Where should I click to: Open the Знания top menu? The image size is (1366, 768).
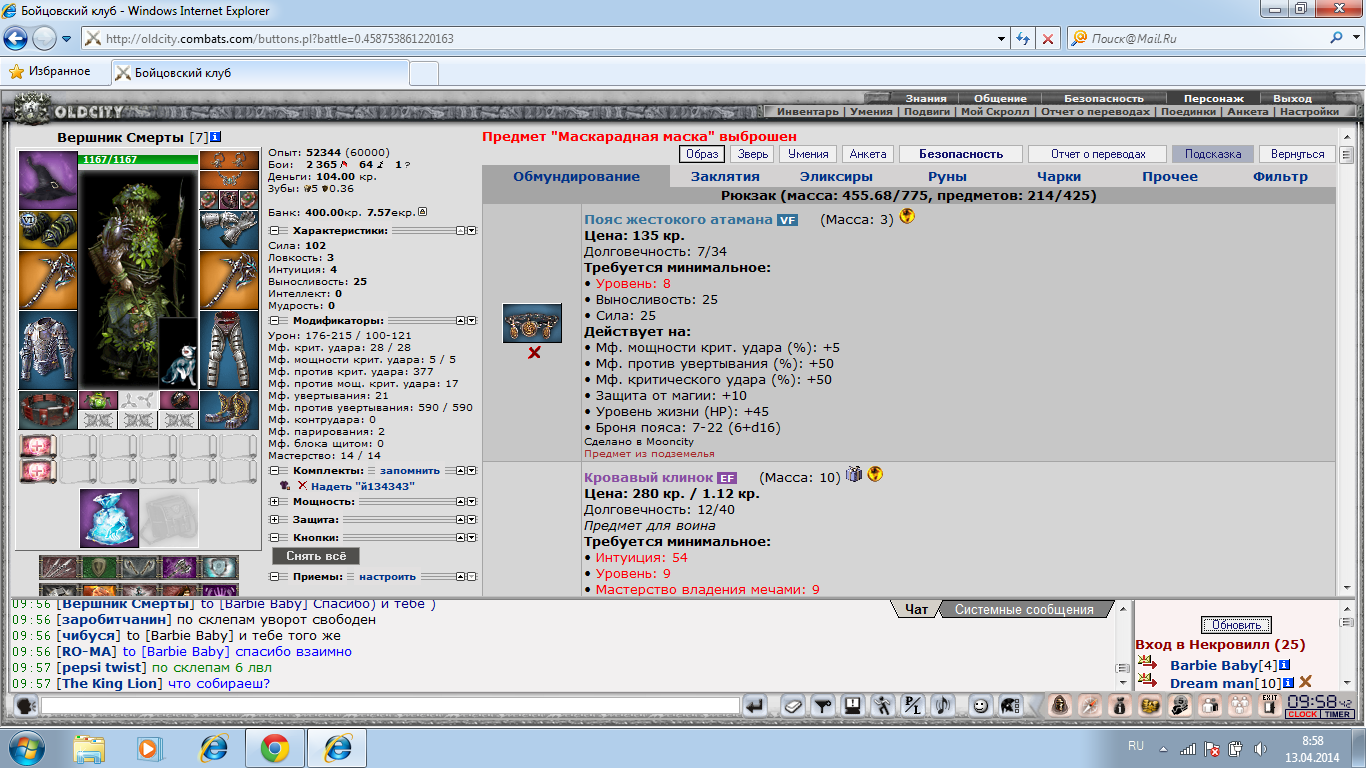coord(926,99)
